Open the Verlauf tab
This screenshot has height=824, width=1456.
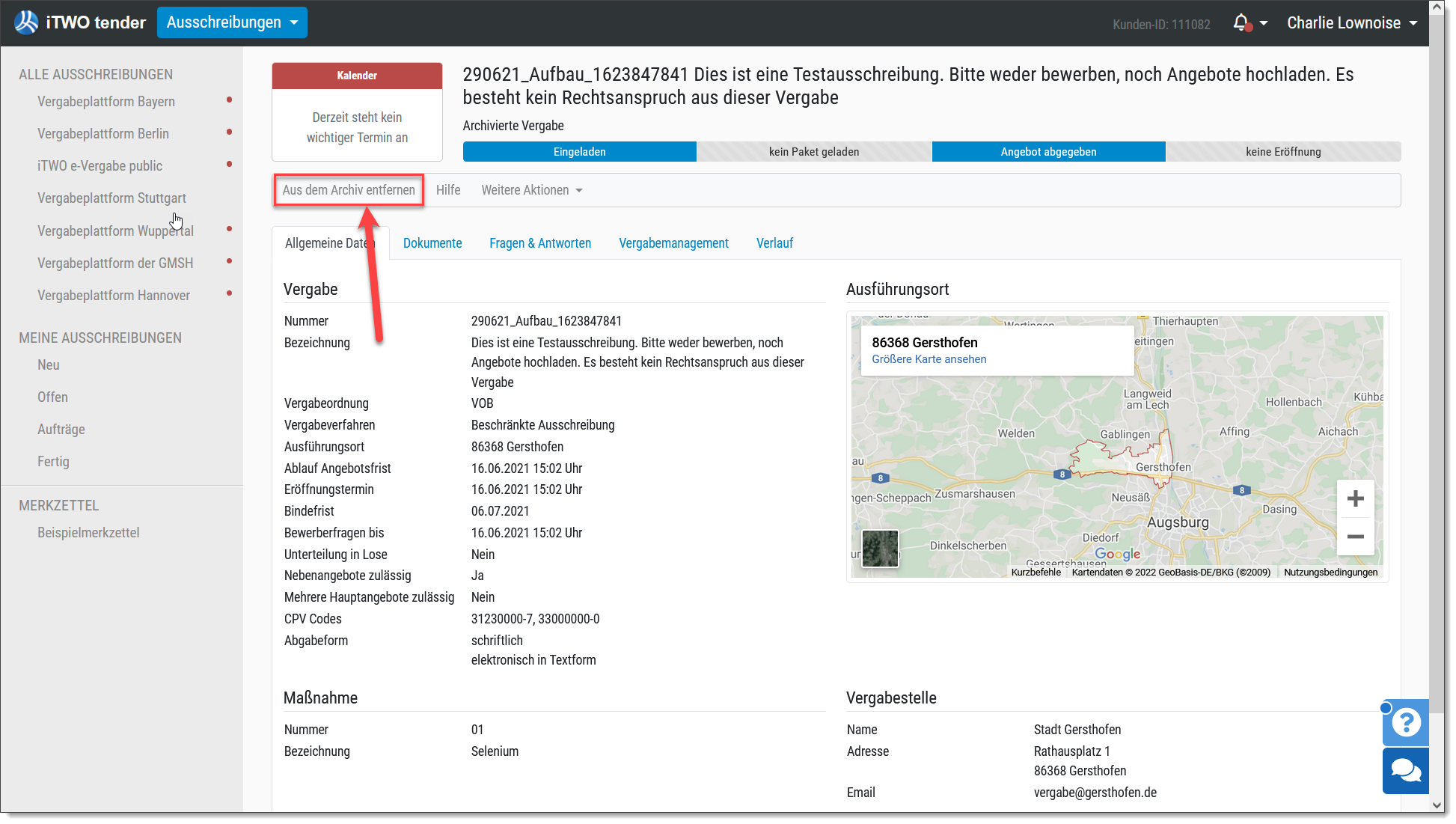tap(774, 243)
